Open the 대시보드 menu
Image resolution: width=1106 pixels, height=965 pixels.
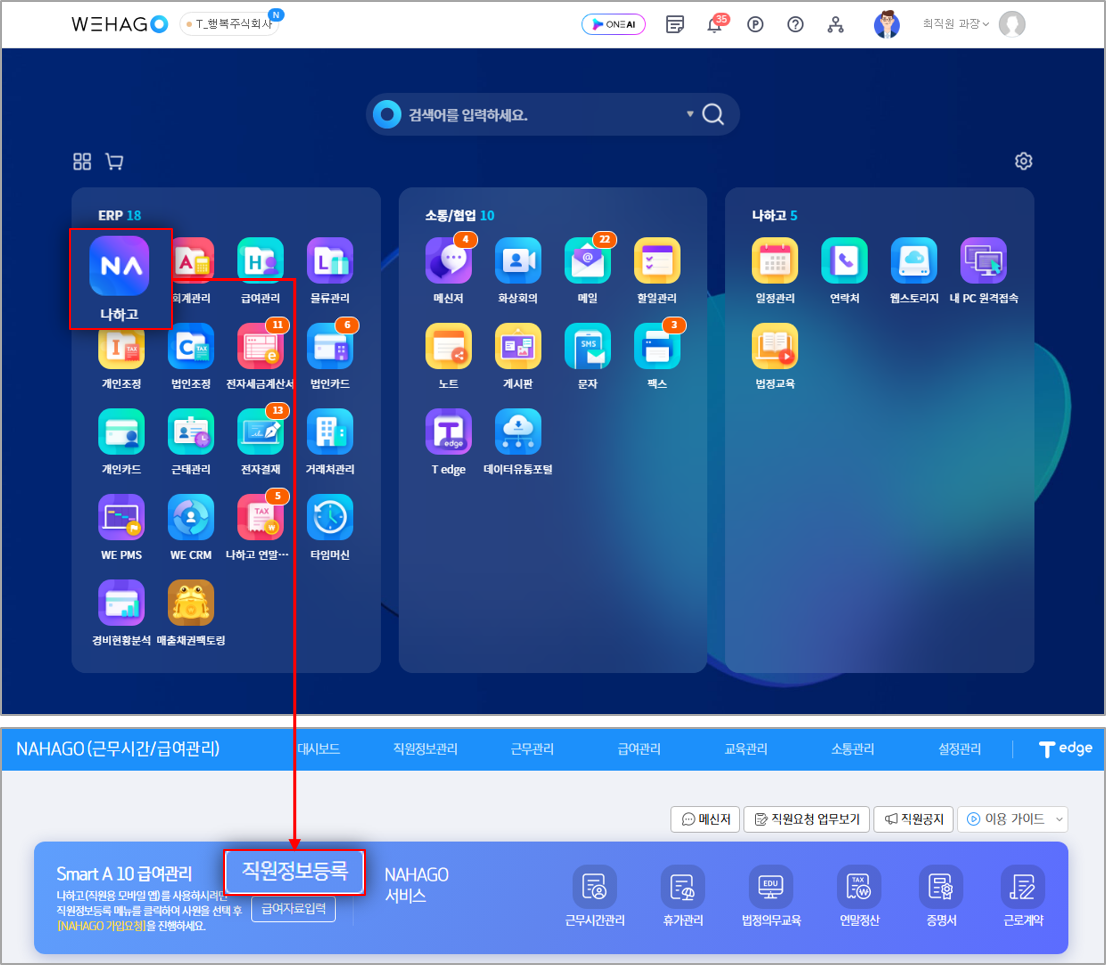click(x=319, y=748)
